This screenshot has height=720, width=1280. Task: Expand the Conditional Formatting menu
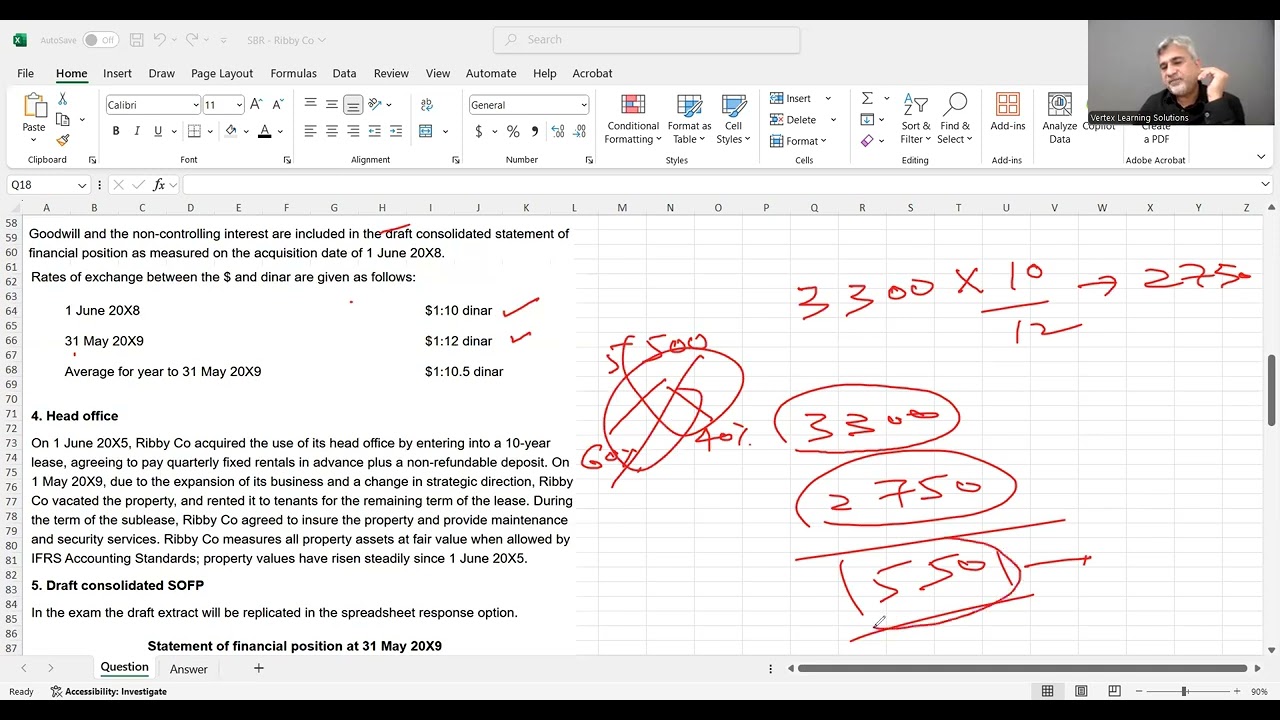coord(633,119)
